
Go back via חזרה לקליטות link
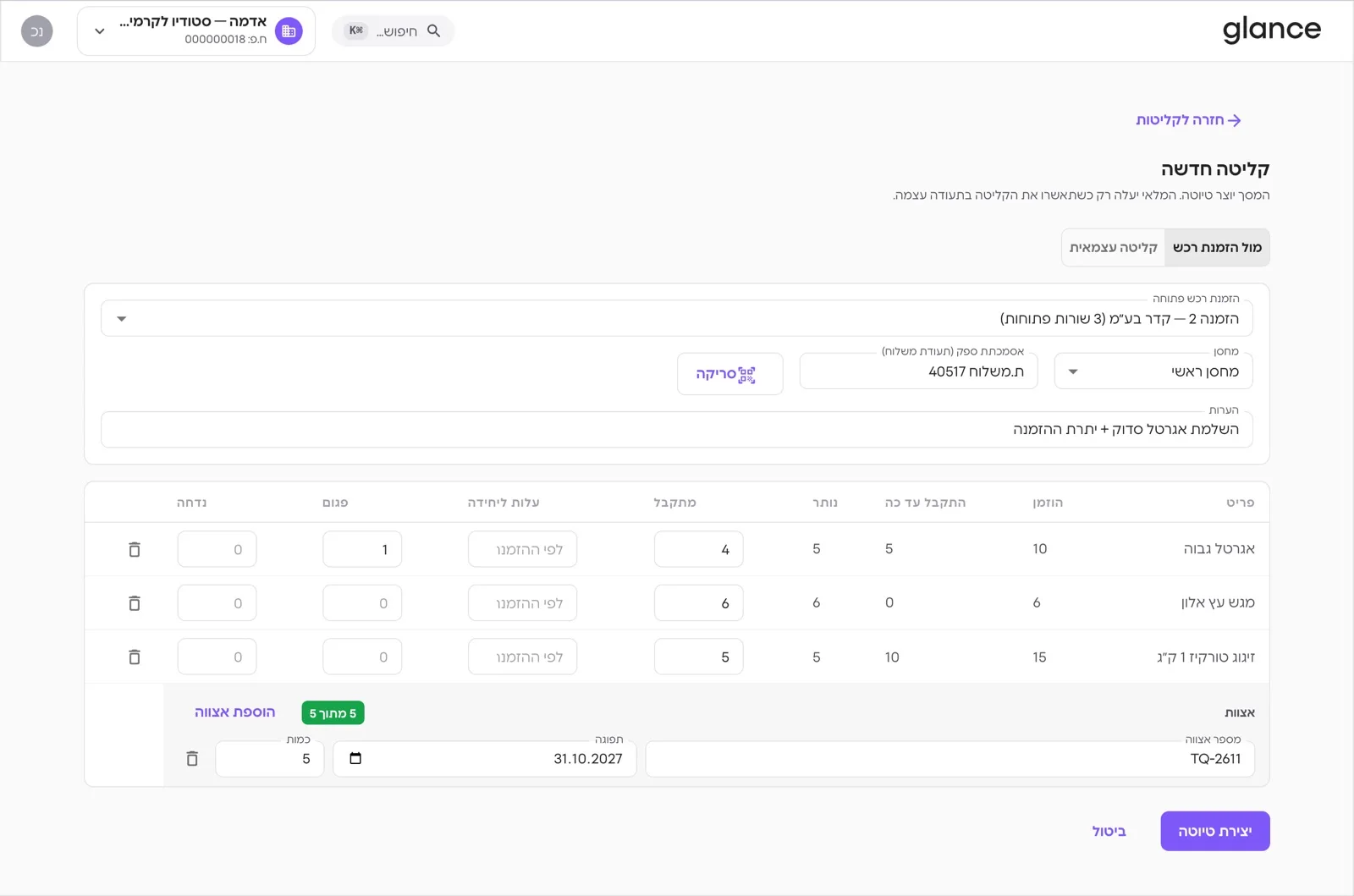coord(1188,120)
